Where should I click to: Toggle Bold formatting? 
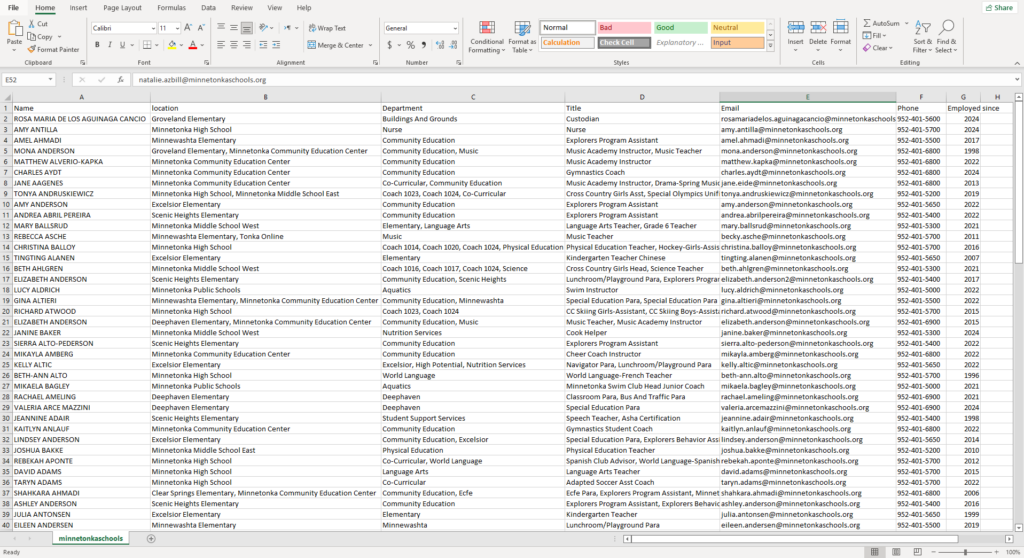(x=97, y=45)
